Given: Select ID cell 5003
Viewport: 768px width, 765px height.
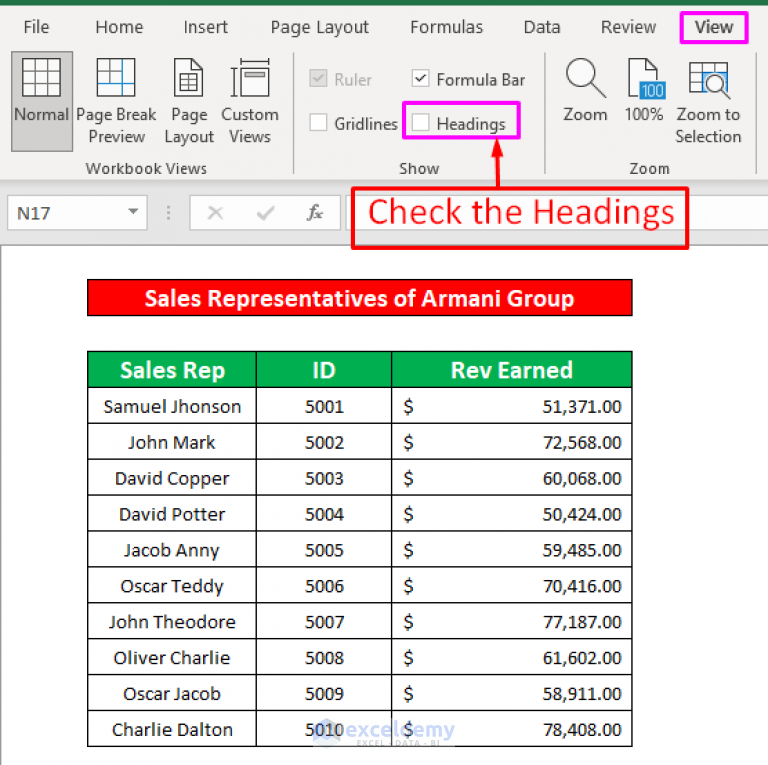Looking at the screenshot, I should pos(324,478).
